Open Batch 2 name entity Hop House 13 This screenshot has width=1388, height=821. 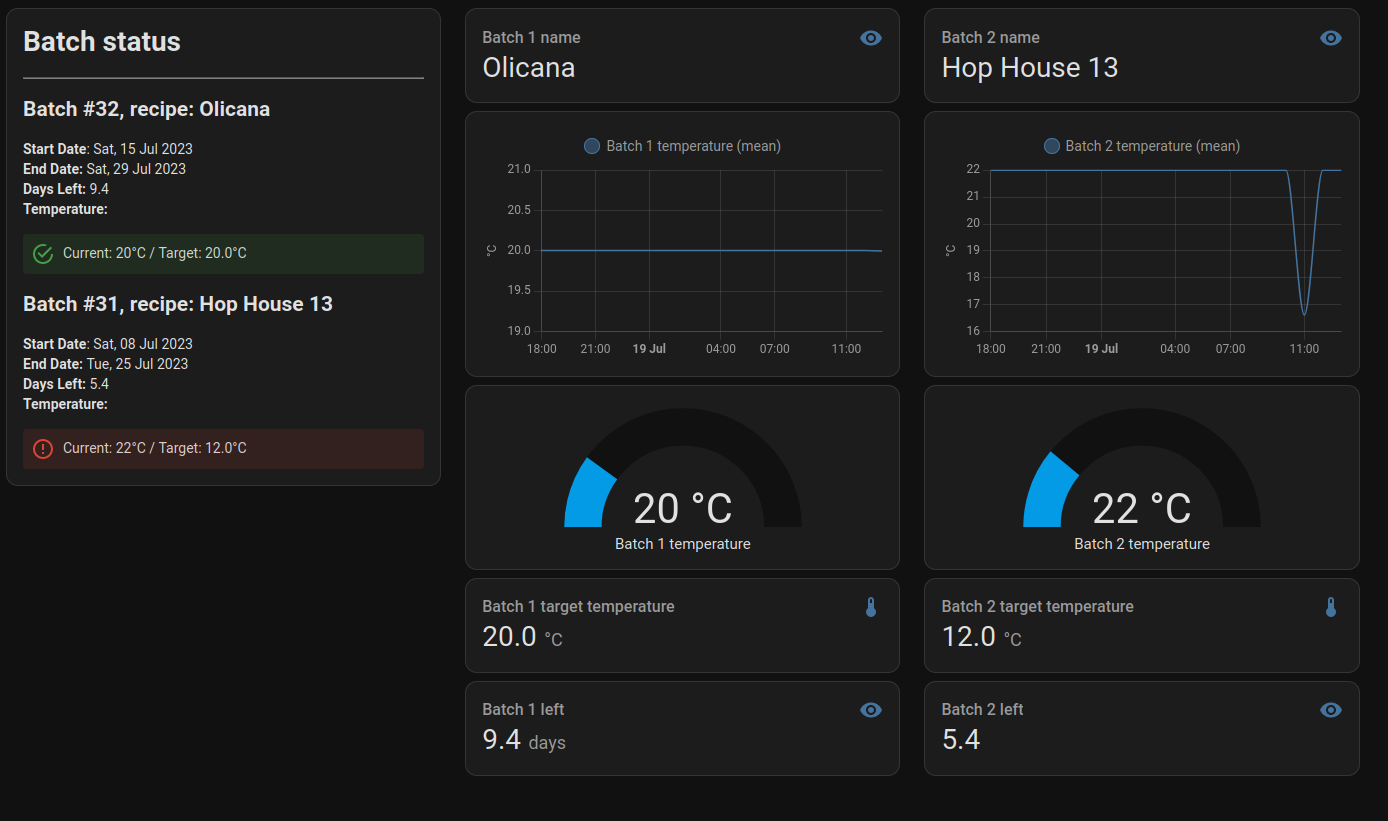1141,56
